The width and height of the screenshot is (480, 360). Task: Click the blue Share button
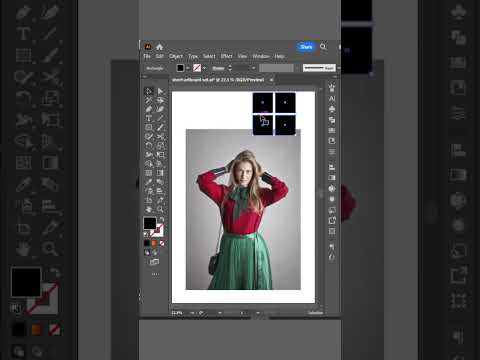click(306, 47)
